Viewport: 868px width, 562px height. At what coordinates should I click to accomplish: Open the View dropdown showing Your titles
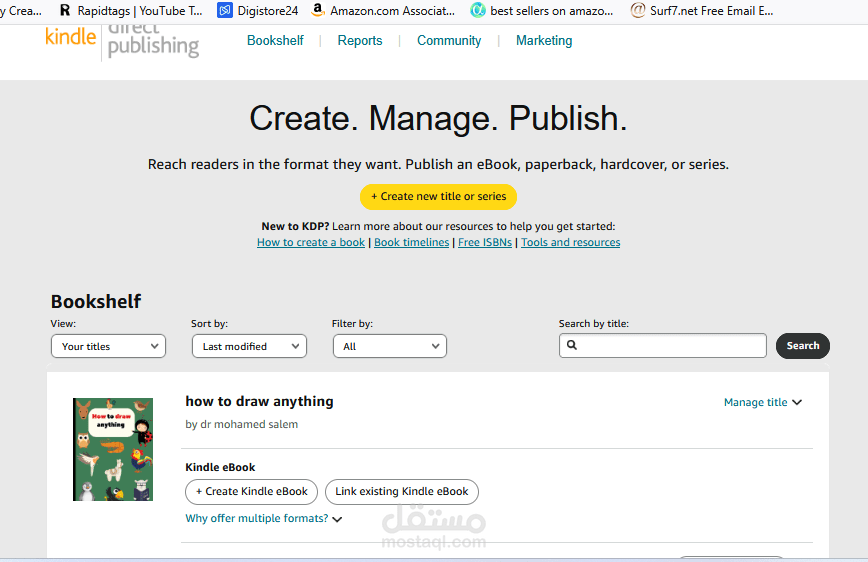[108, 346]
